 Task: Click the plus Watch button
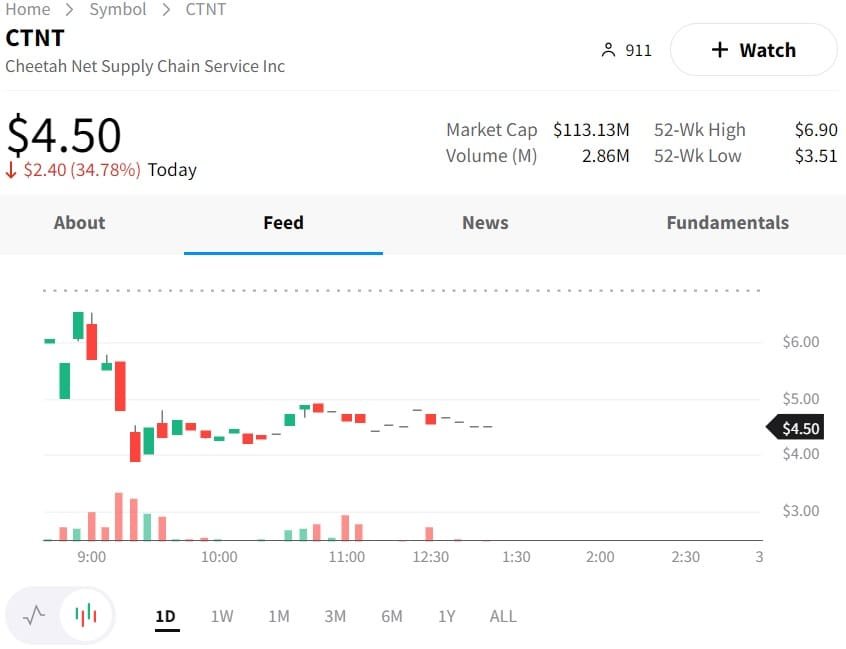point(753,50)
